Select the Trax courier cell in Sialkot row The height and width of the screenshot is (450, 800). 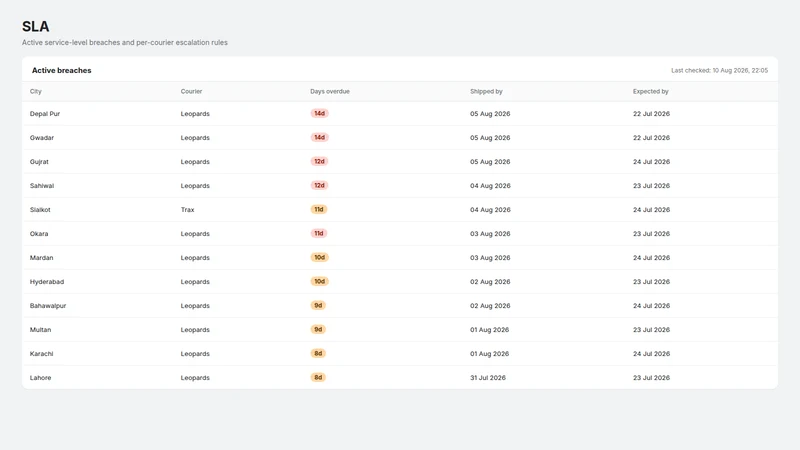(187, 210)
